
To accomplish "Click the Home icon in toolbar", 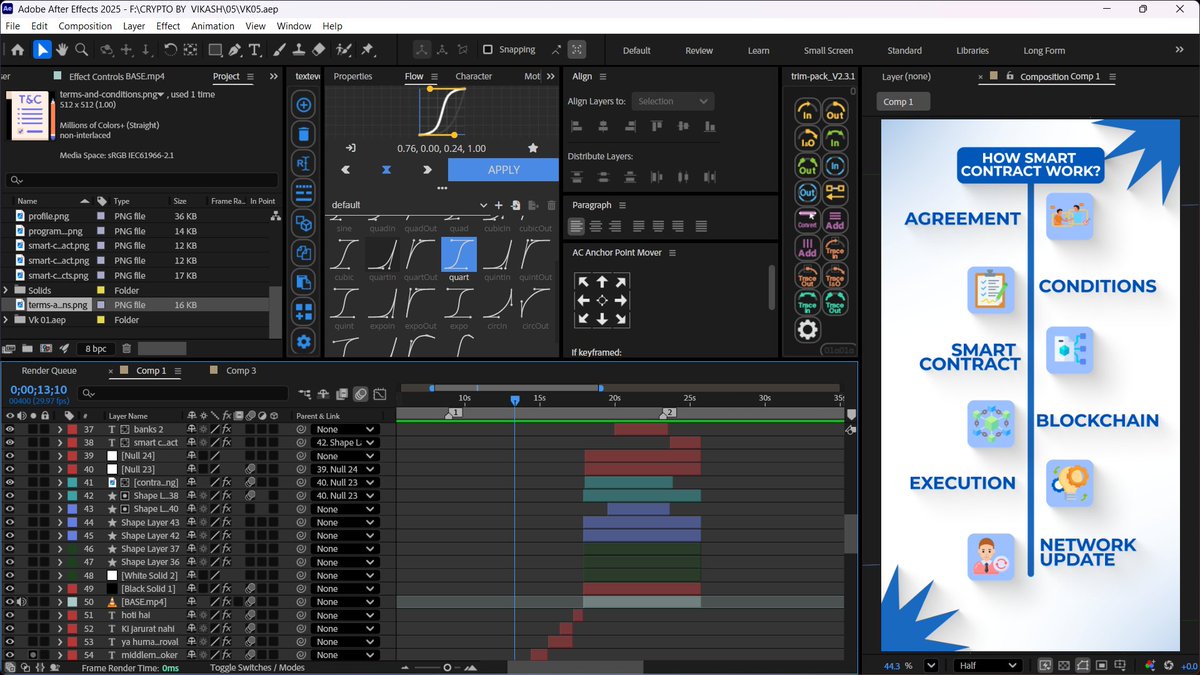I will coord(18,50).
